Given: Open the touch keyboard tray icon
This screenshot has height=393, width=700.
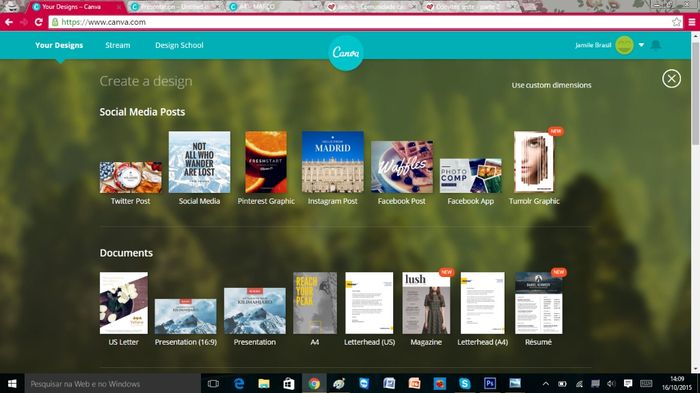Looking at the screenshot, I should 646,384.
